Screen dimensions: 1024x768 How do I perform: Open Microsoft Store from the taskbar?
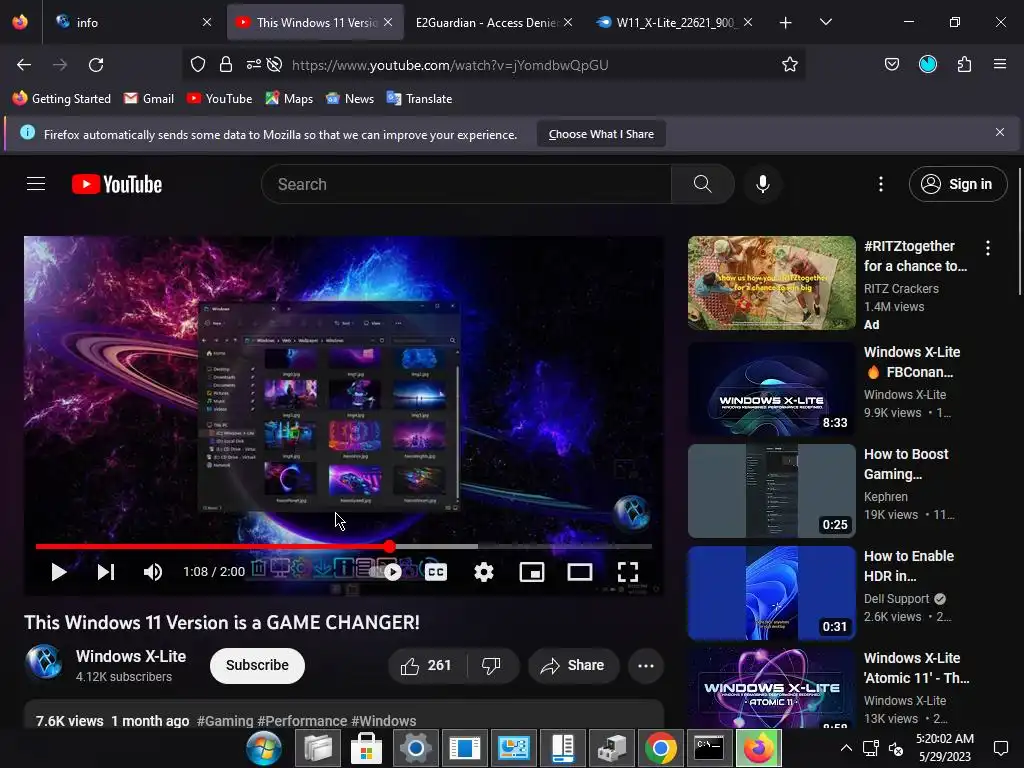click(366, 748)
